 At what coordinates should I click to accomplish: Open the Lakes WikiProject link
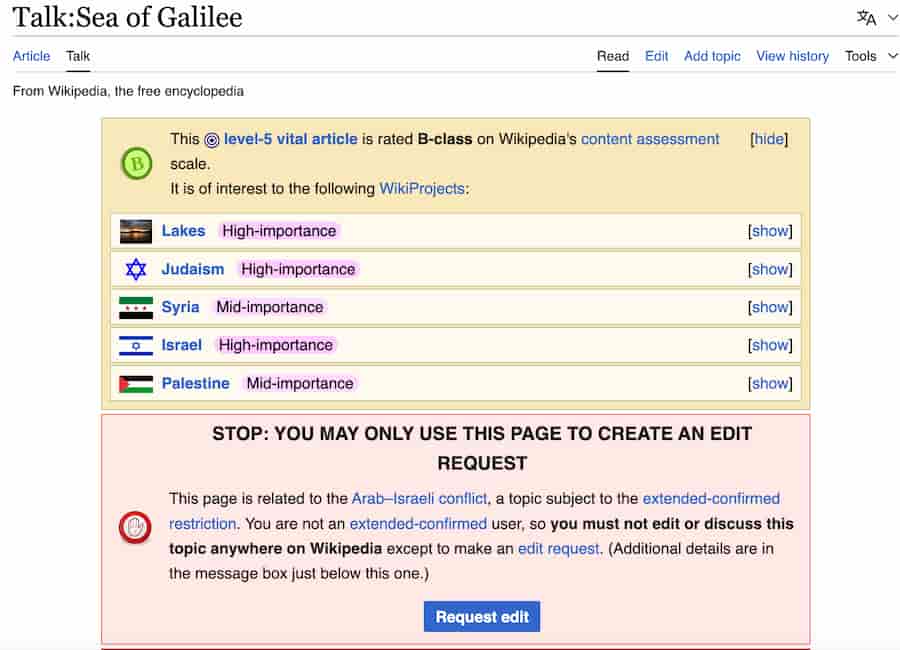[x=183, y=231]
